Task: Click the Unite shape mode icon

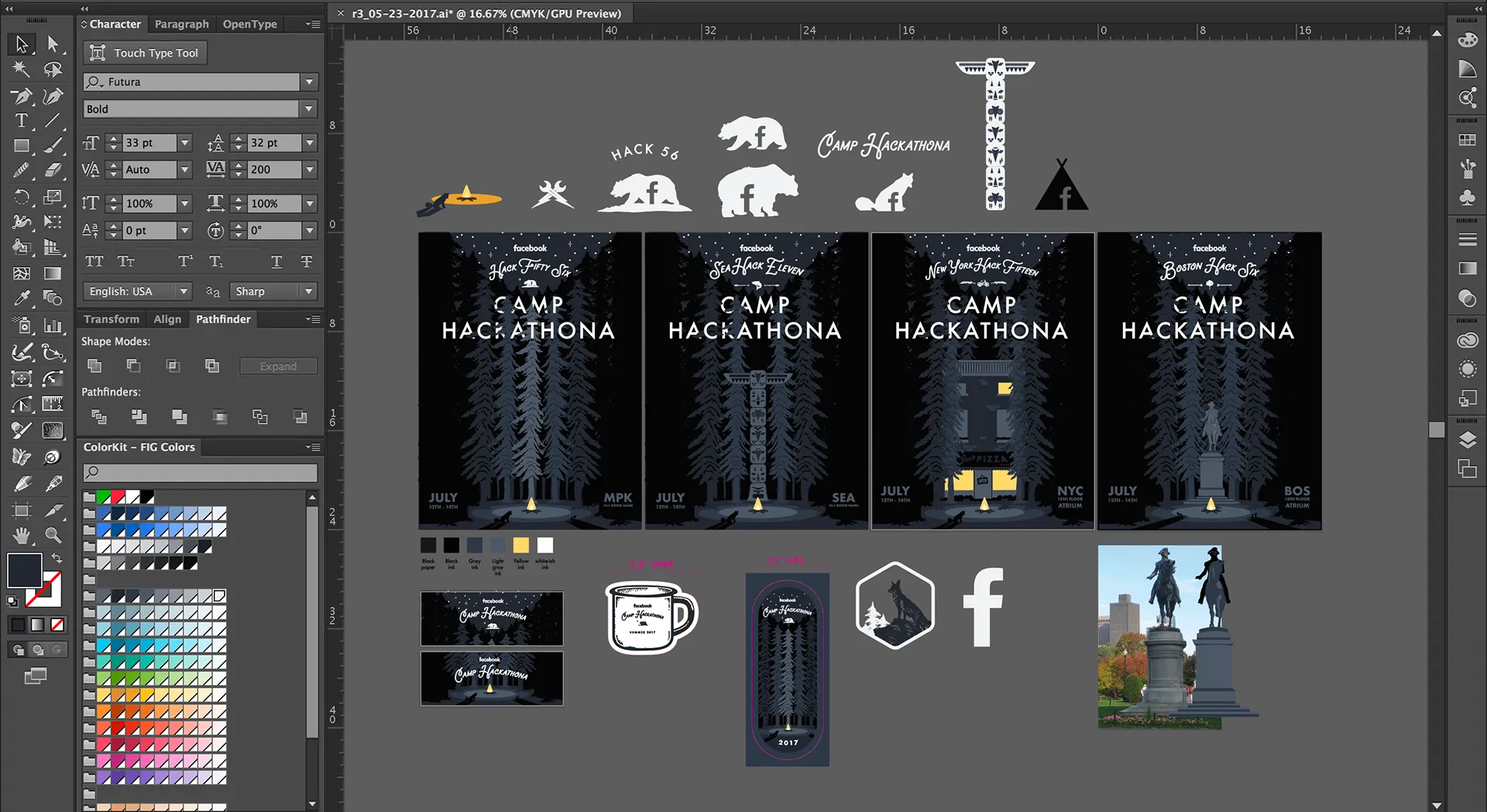Action: 94,365
